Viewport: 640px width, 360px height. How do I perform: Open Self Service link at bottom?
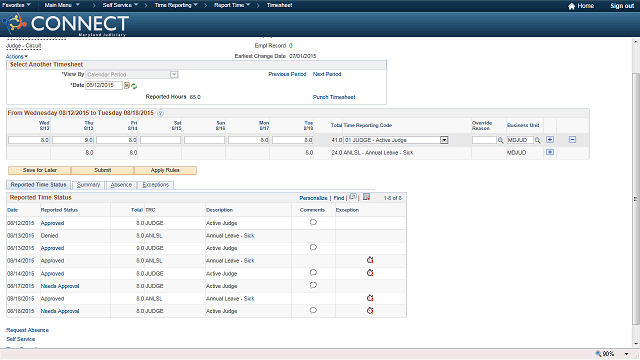pyautogui.click(x=20, y=339)
